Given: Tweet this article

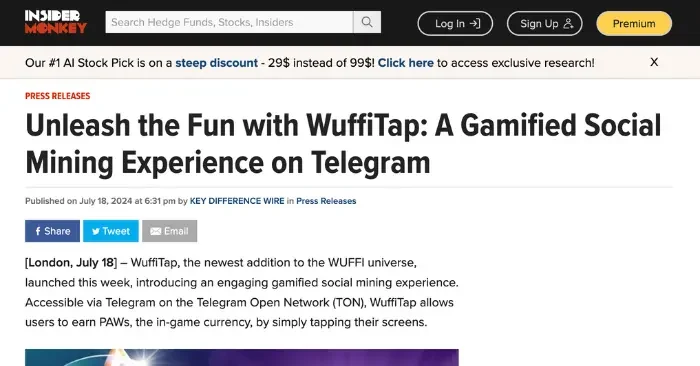Looking at the screenshot, I should (x=111, y=231).
